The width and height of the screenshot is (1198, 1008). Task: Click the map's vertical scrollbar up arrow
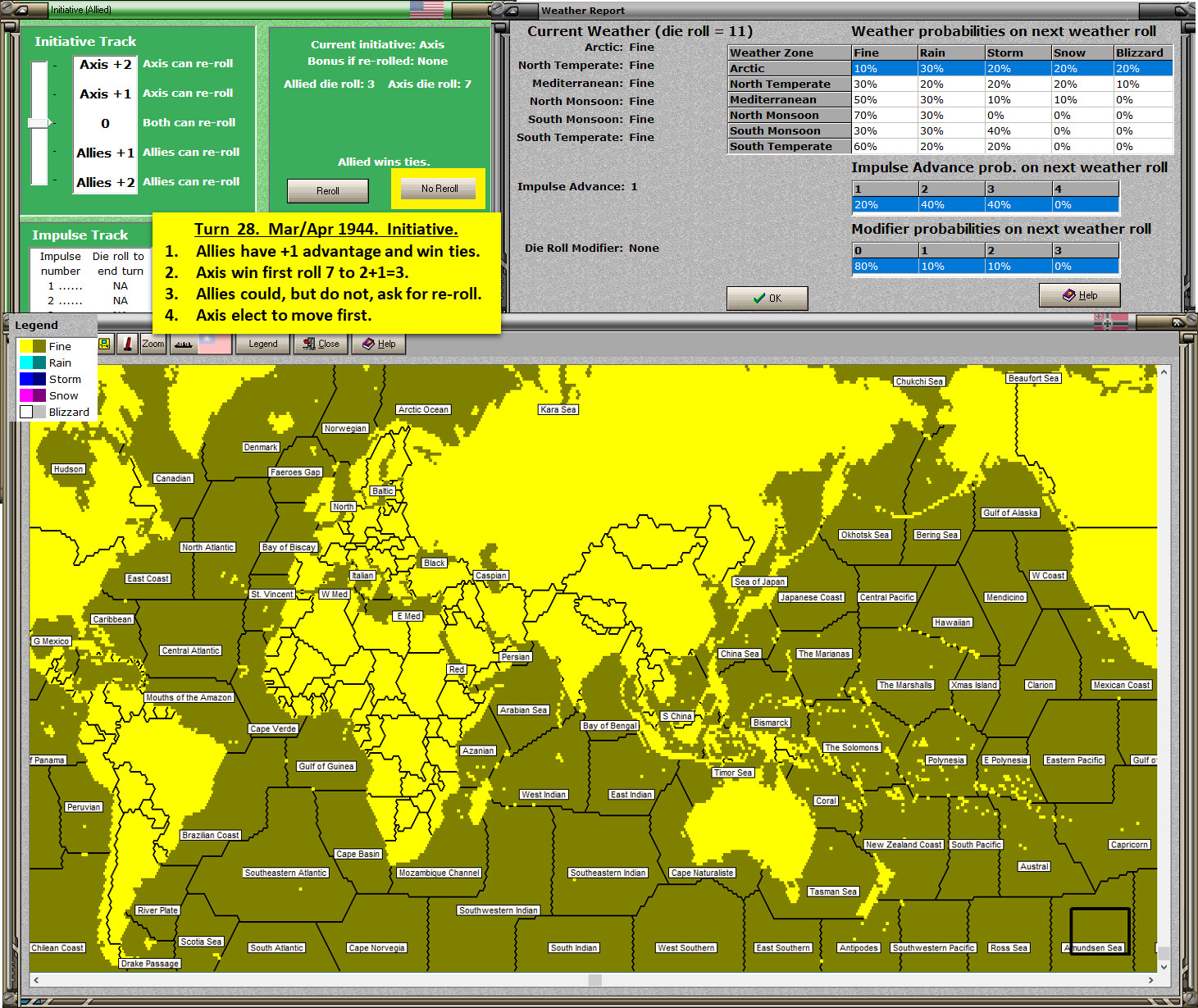click(x=1163, y=372)
